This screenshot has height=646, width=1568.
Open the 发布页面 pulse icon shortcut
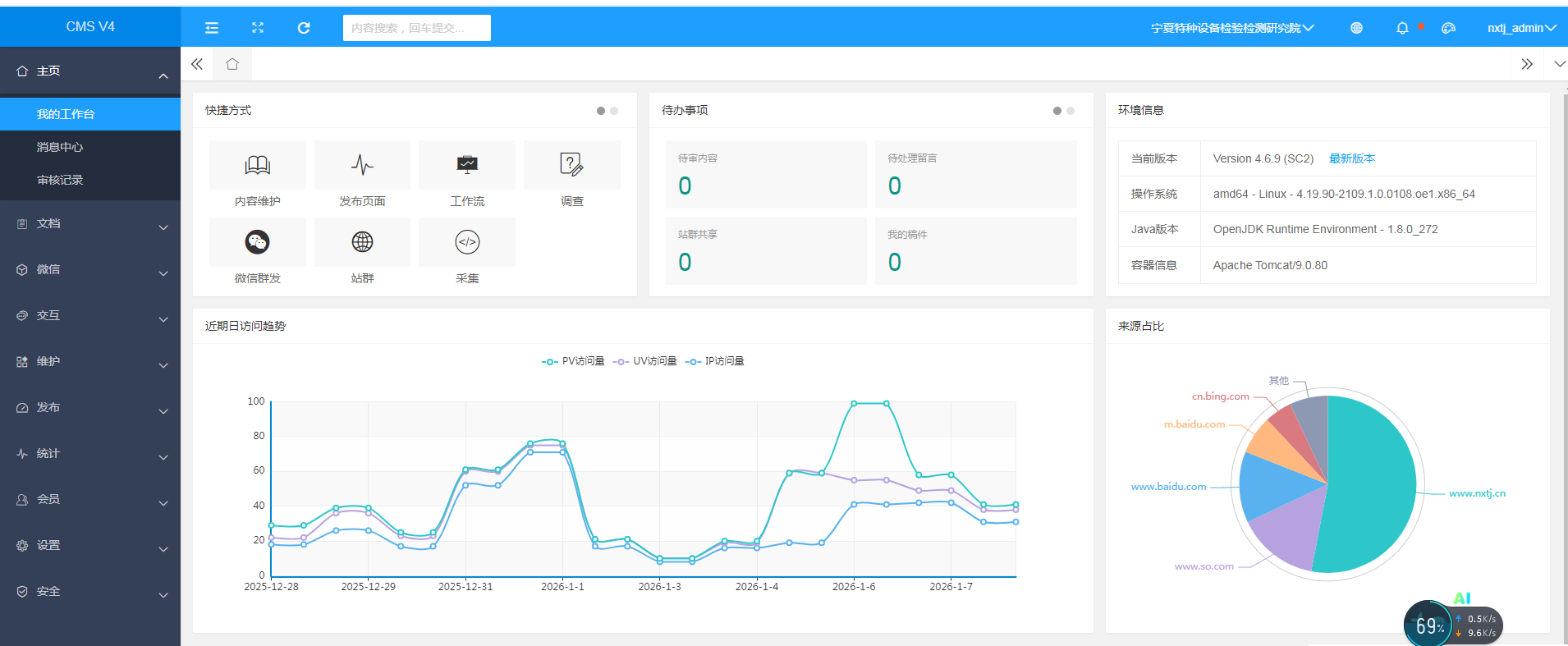coord(362,165)
